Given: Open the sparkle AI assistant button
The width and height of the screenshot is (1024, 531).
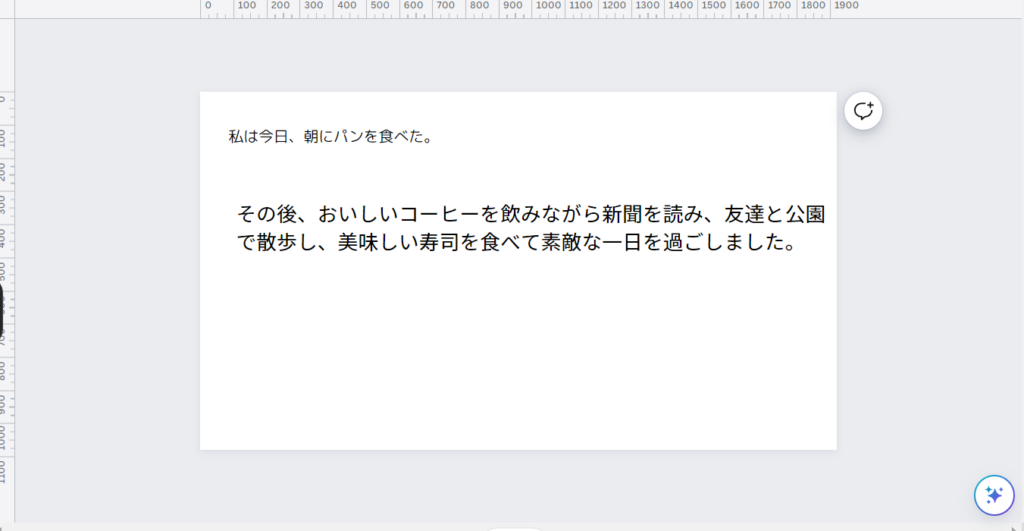Looking at the screenshot, I should [x=994, y=495].
